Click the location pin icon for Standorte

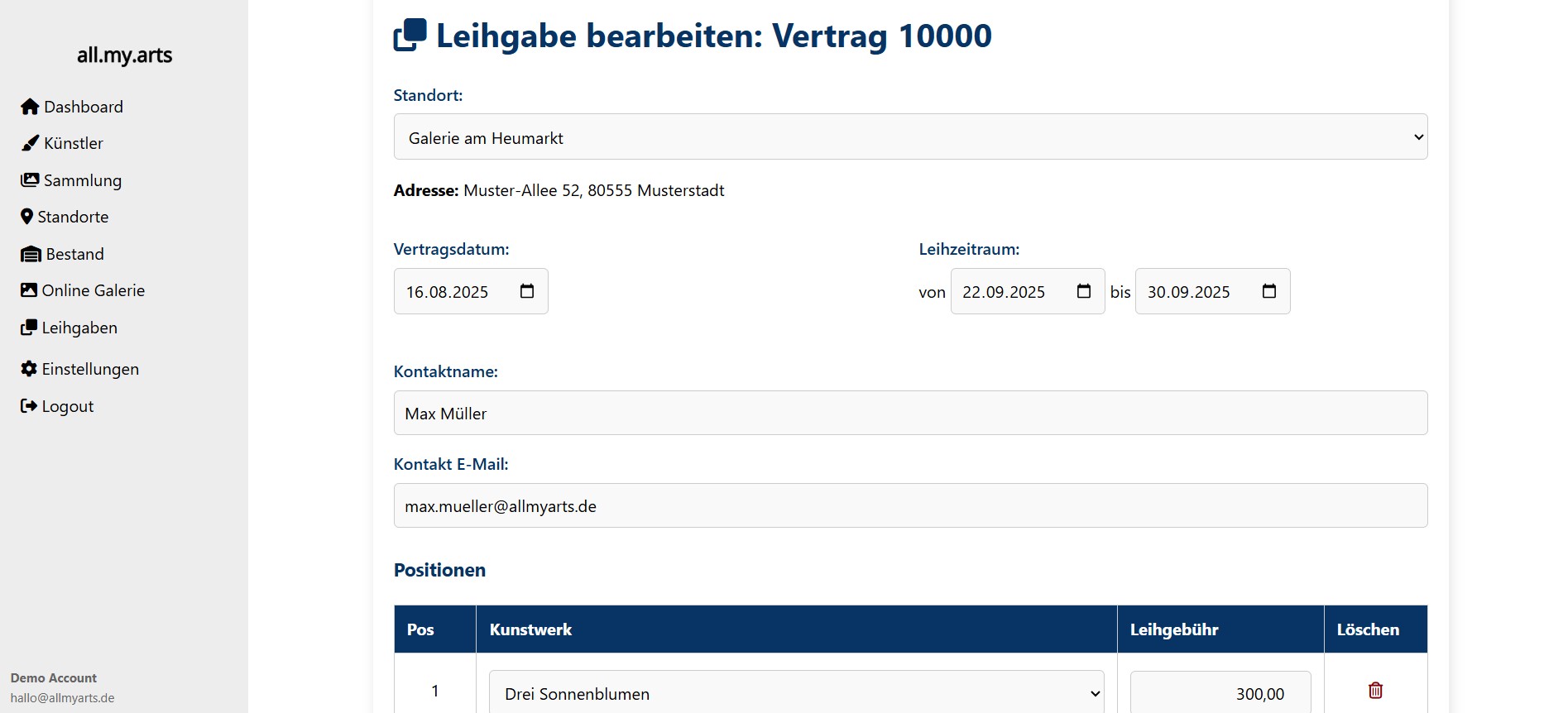coord(27,217)
